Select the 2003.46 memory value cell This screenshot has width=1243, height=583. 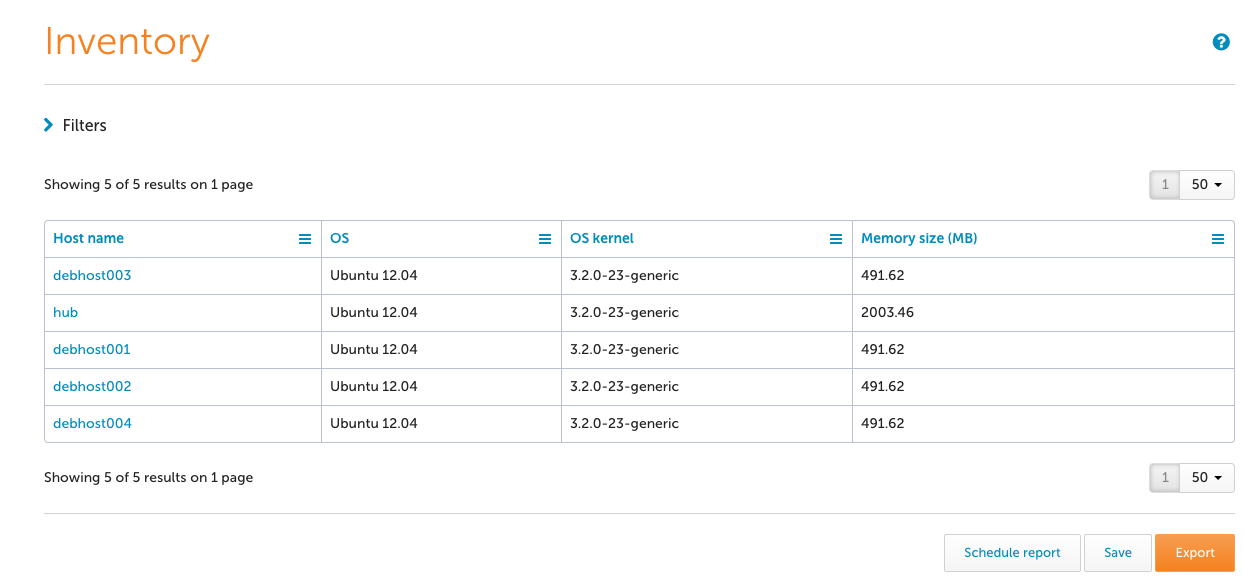[x=1043, y=313]
